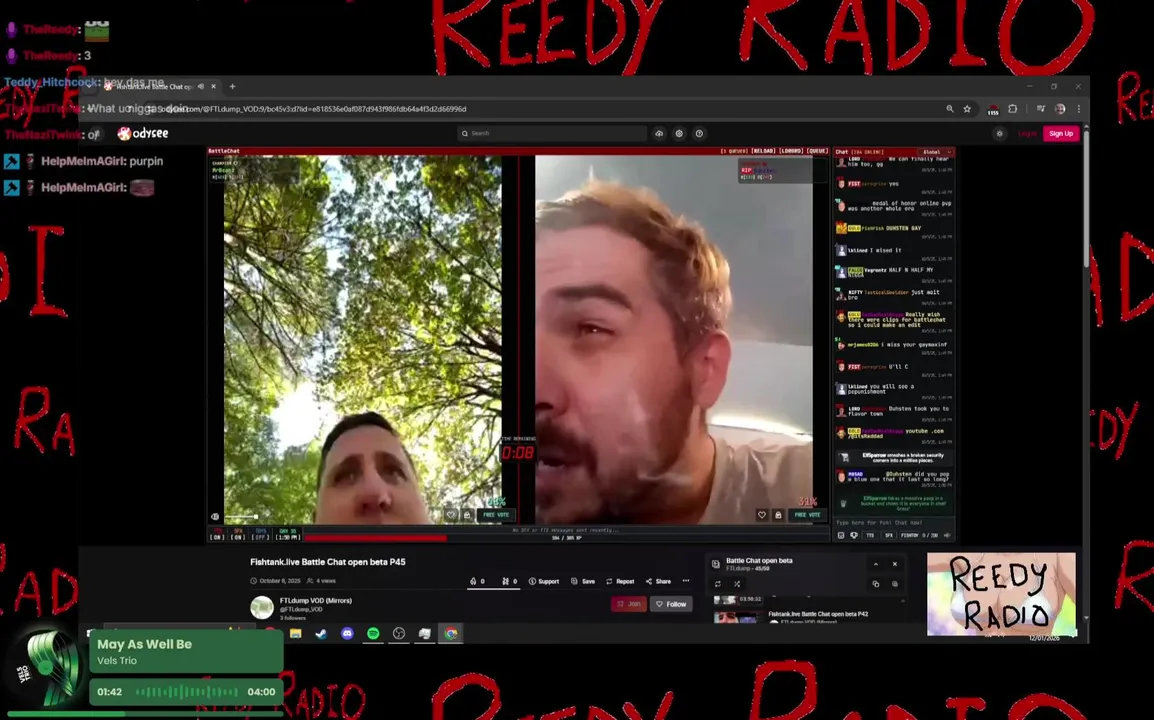1154x720 pixels.
Task: Open the three-dot more options menu
Action: [x=686, y=581]
